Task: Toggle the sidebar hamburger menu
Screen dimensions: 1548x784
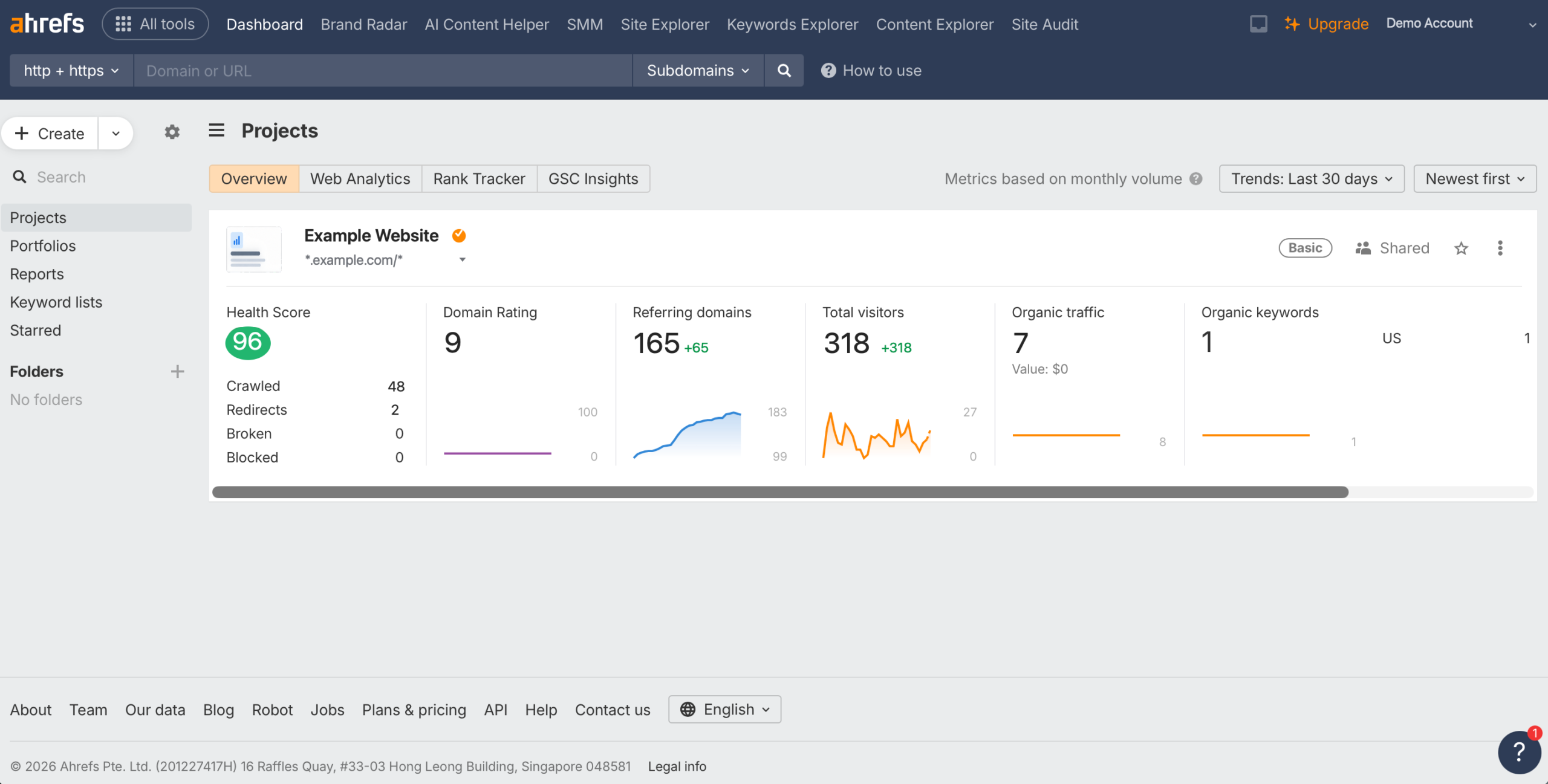Action: [216, 131]
